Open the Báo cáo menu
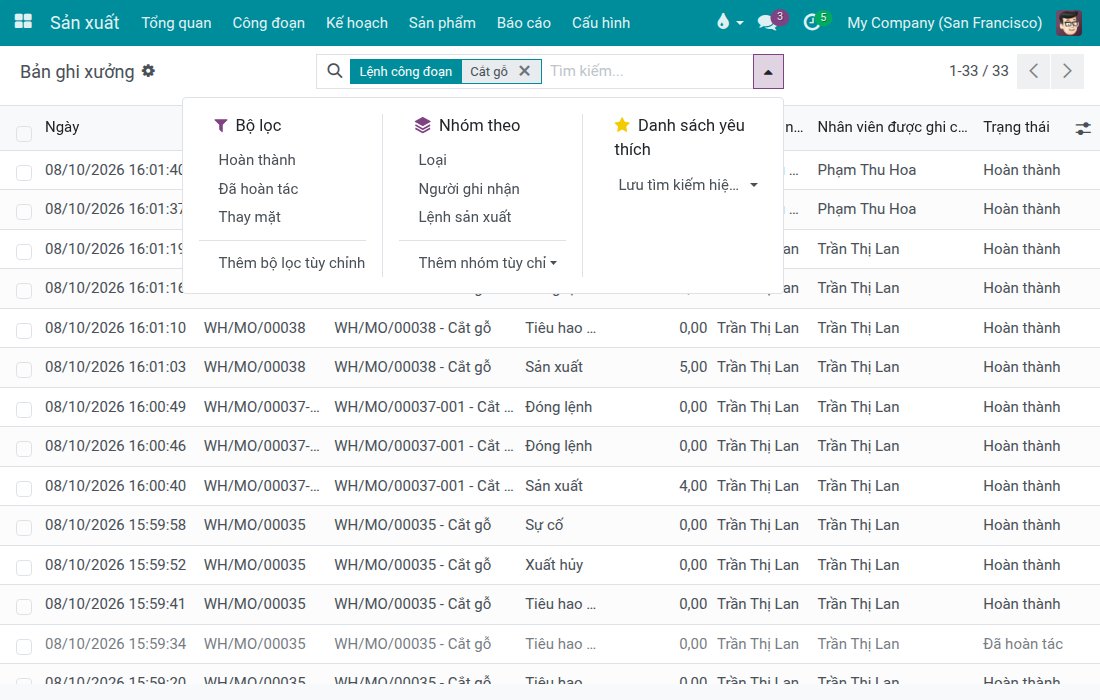This screenshot has height=700, width=1100. (523, 22)
